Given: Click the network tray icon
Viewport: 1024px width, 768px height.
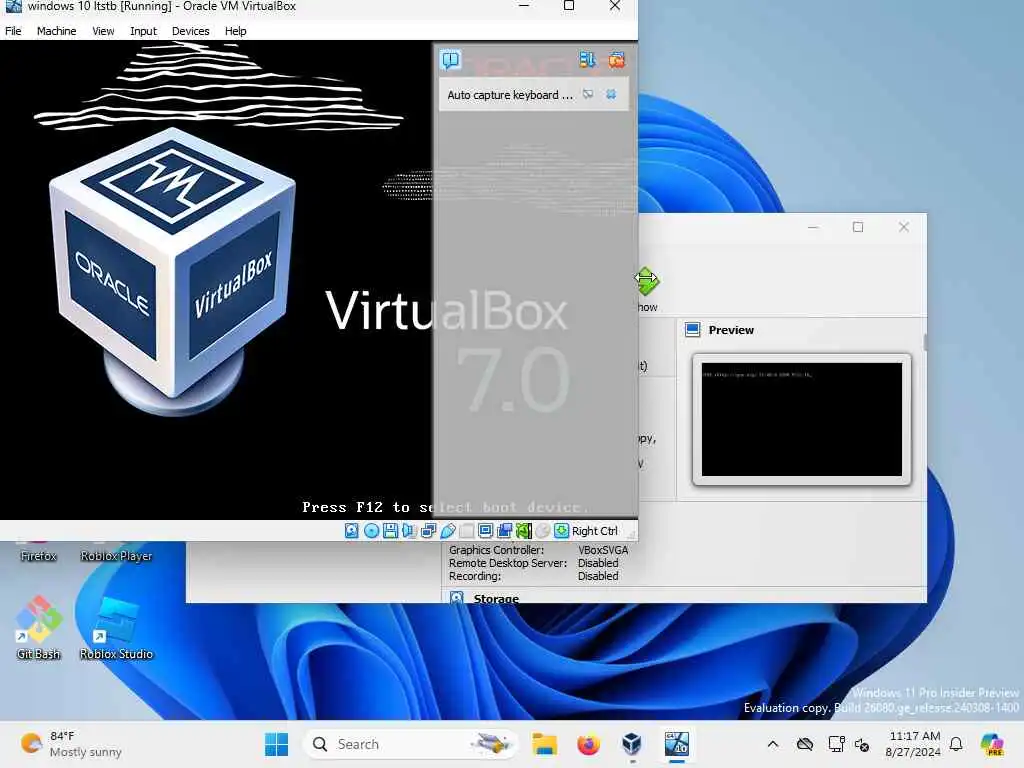Looking at the screenshot, I should point(836,744).
